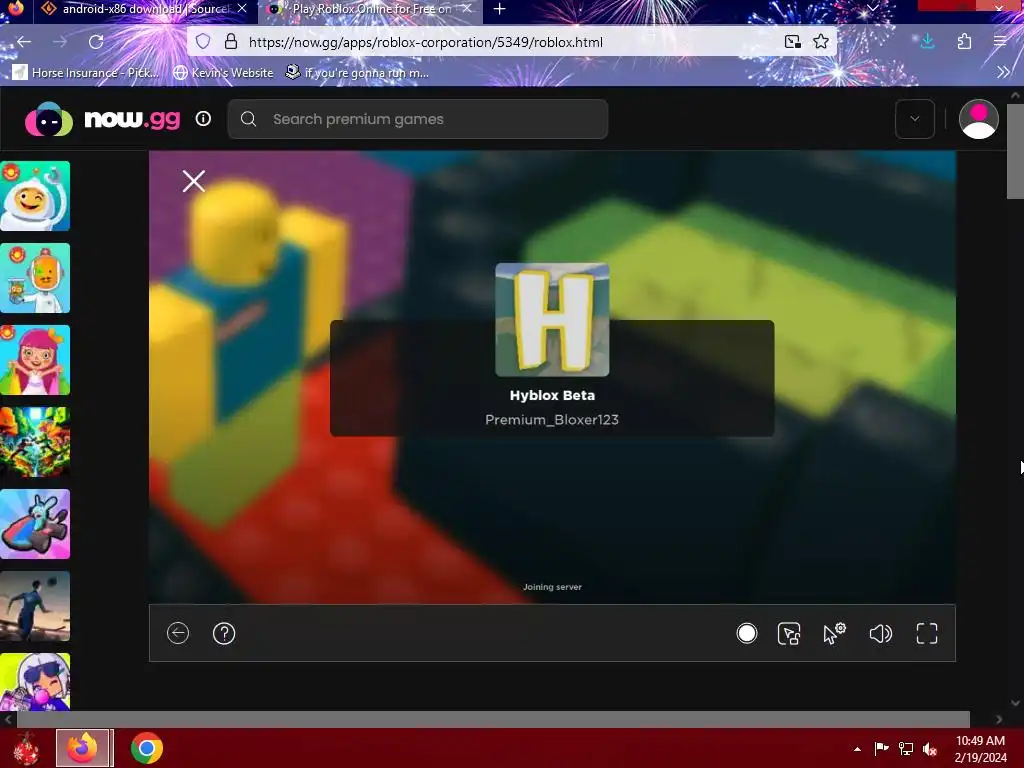Open Firefox downloads panel
The width and height of the screenshot is (1024, 768).
tap(927, 42)
